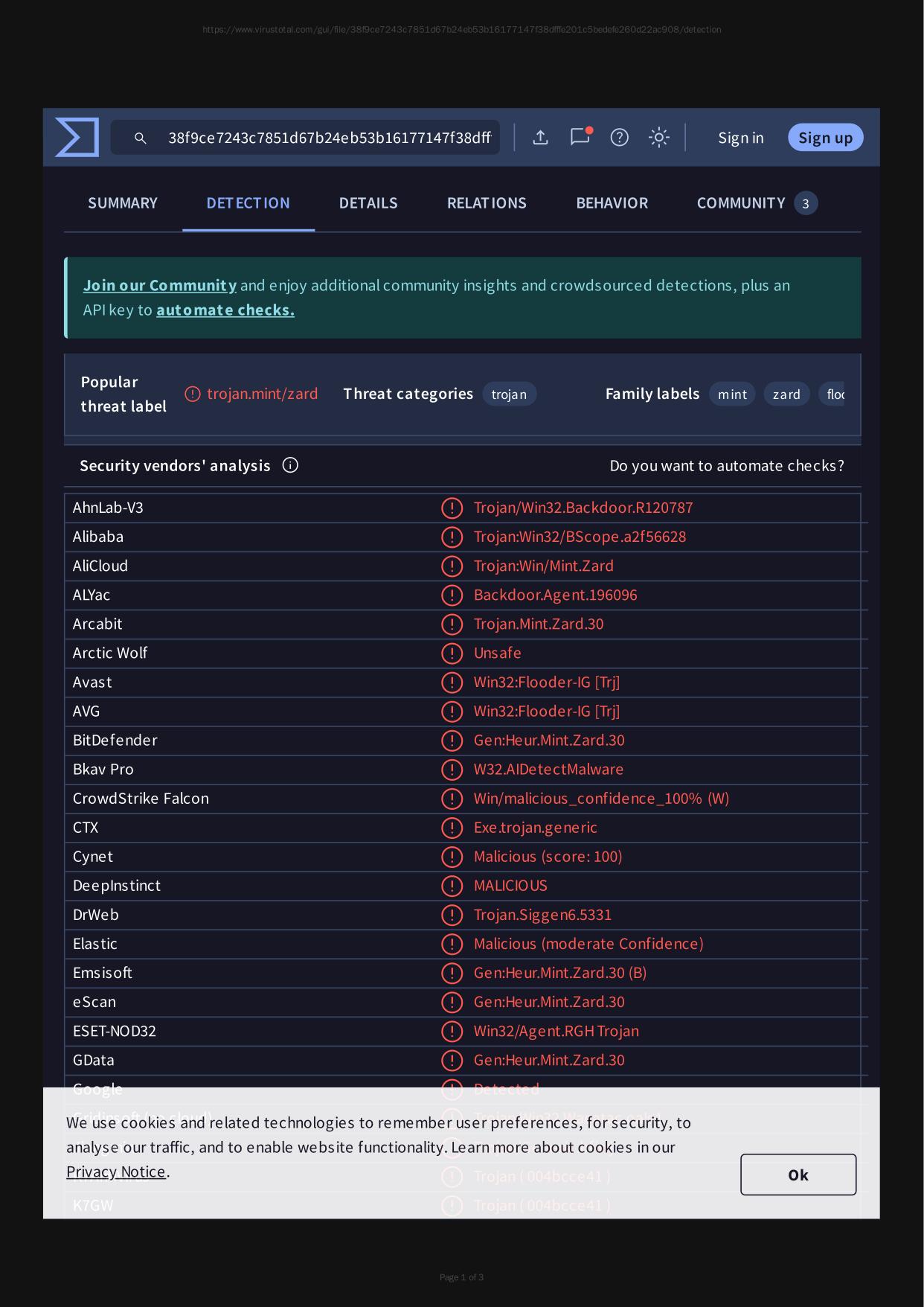Click the help question mark icon
The height and width of the screenshot is (1307, 924).
click(619, 138)
